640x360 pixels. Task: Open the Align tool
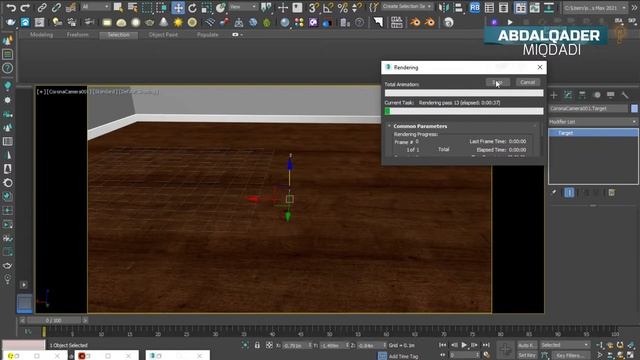coord(458,7)
